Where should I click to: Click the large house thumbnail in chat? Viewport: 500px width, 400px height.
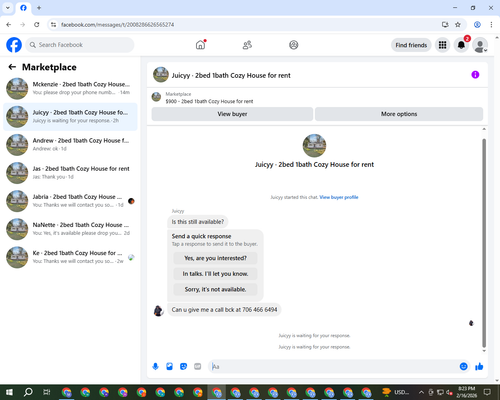pos(314,146)
